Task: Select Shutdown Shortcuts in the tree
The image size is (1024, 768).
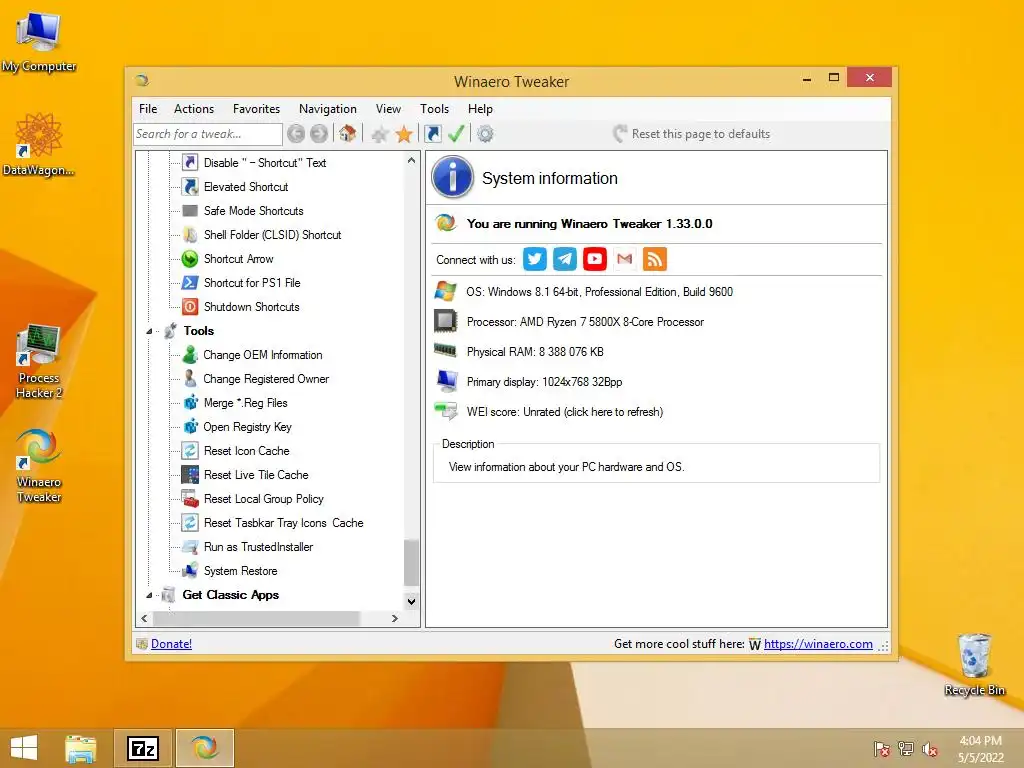Action: coord(251,307)
